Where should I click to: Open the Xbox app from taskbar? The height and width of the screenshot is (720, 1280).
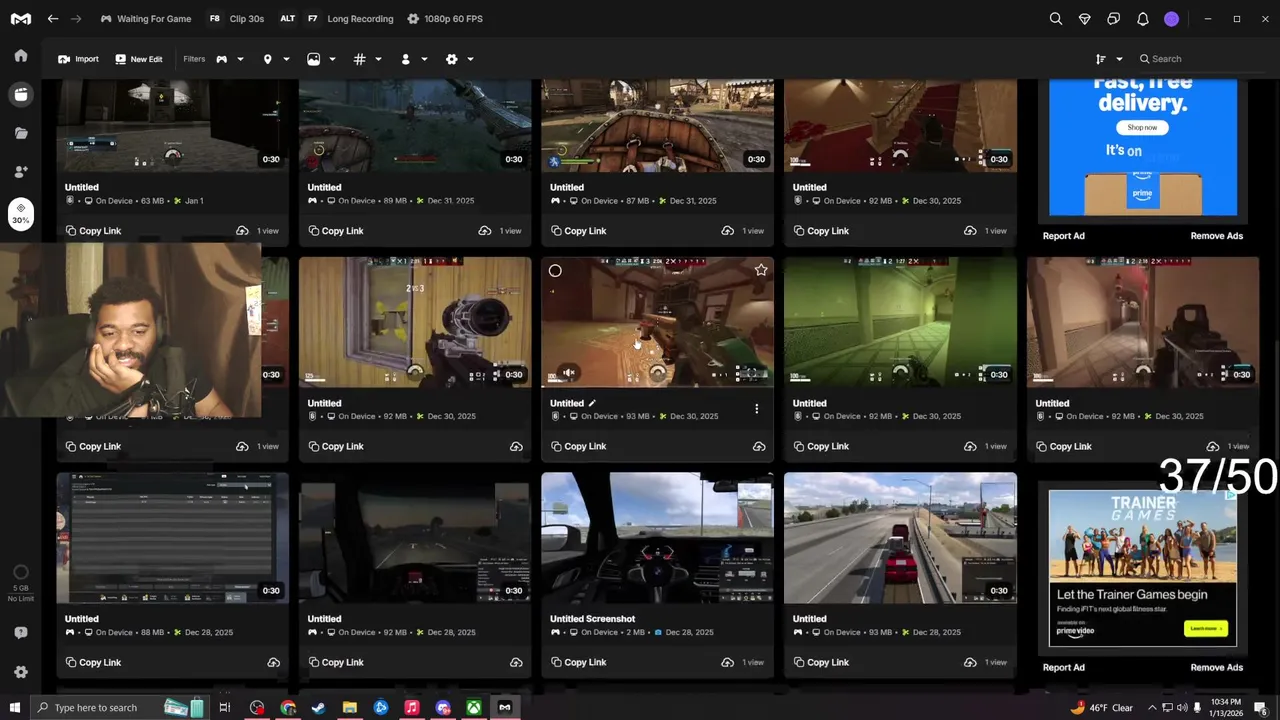(x=474, y=707)
